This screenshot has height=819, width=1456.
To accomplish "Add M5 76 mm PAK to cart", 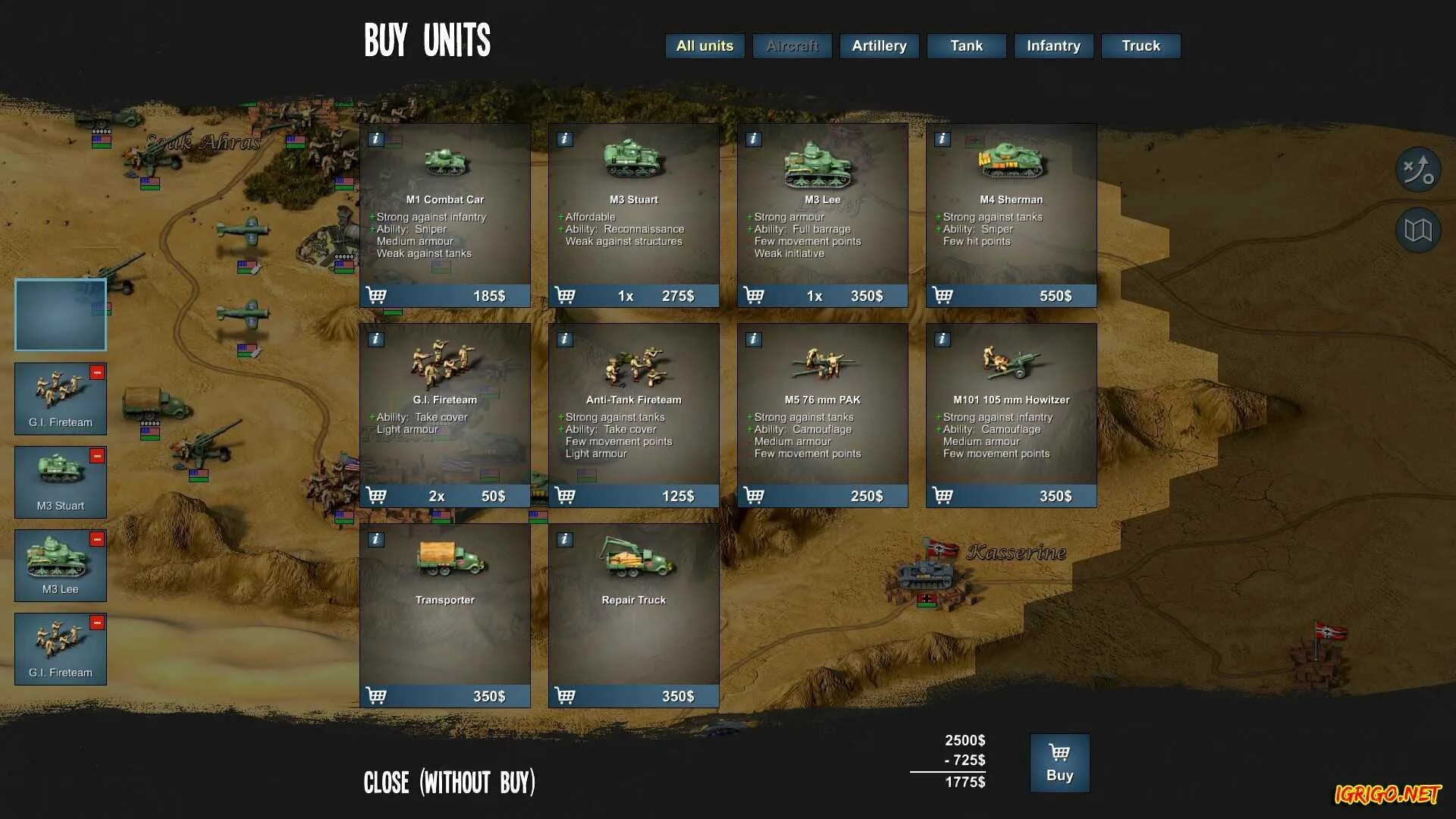I will [x=754, y=495].
